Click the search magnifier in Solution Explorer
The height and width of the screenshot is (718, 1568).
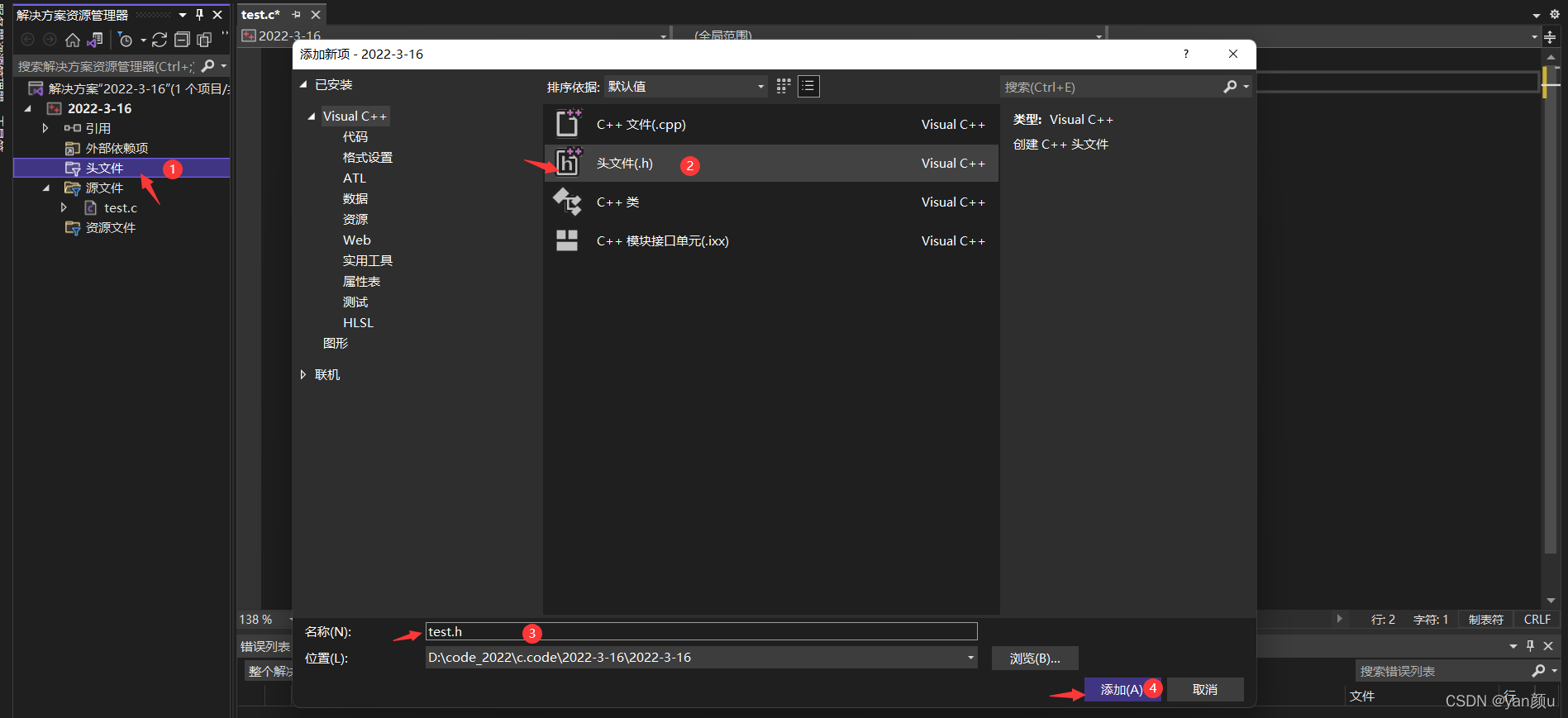point(208,66)
